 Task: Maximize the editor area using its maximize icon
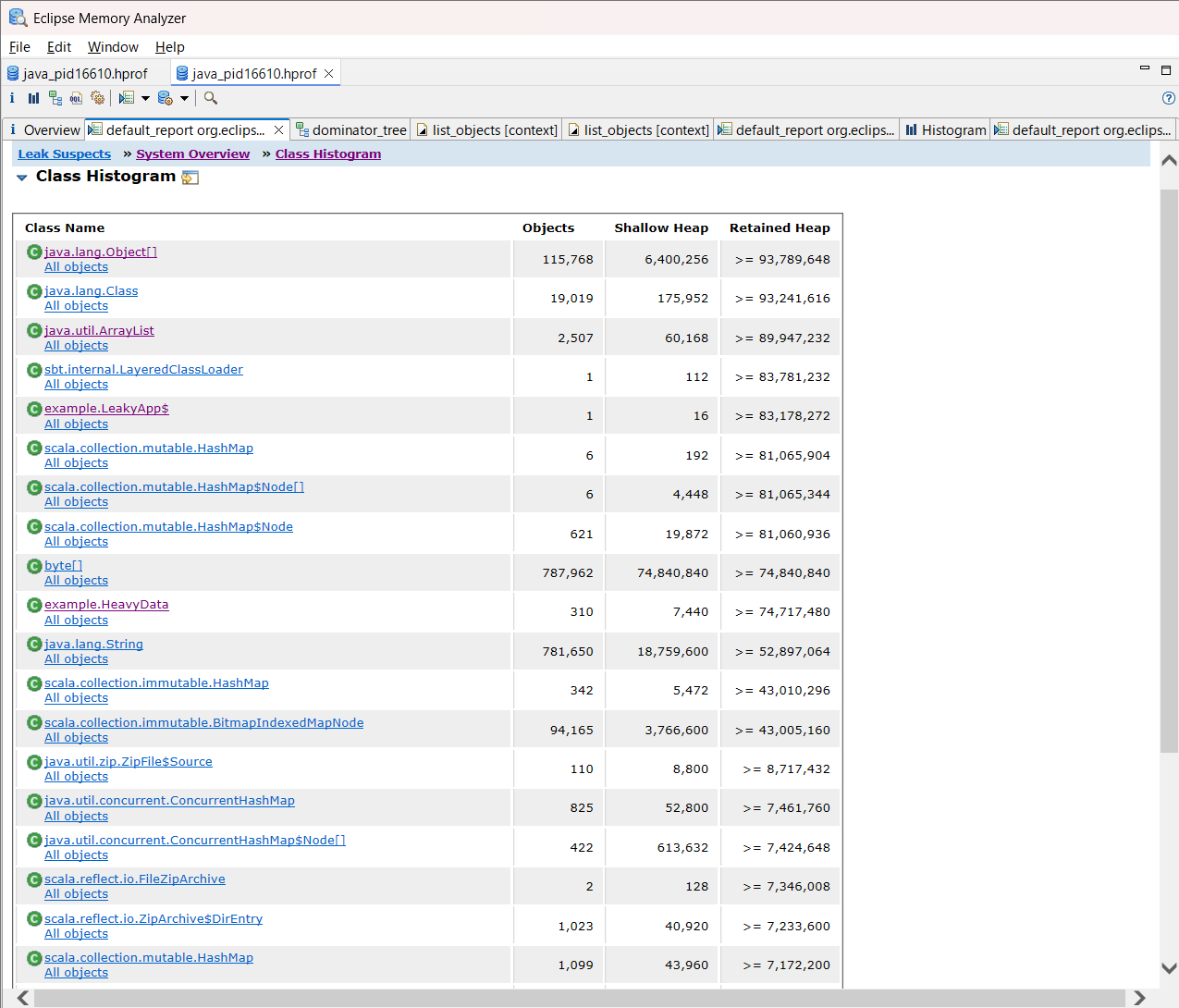(x=1166, y=70)
